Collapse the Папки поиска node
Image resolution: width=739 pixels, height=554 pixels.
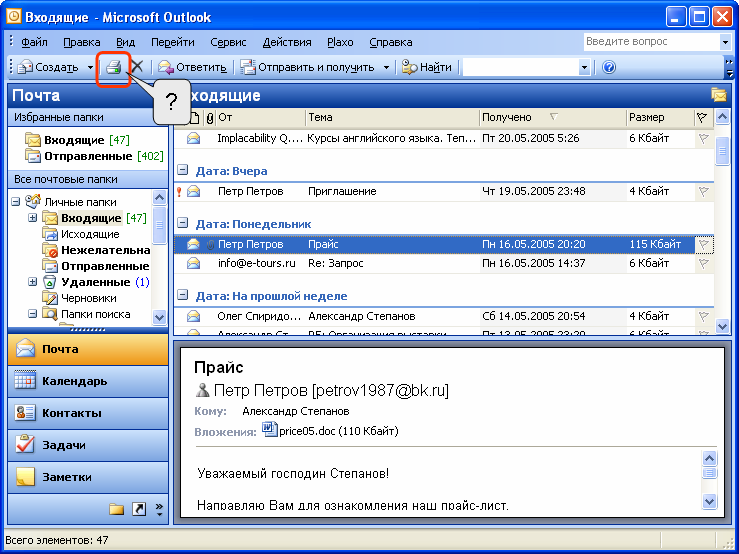(x=33, y=314)
